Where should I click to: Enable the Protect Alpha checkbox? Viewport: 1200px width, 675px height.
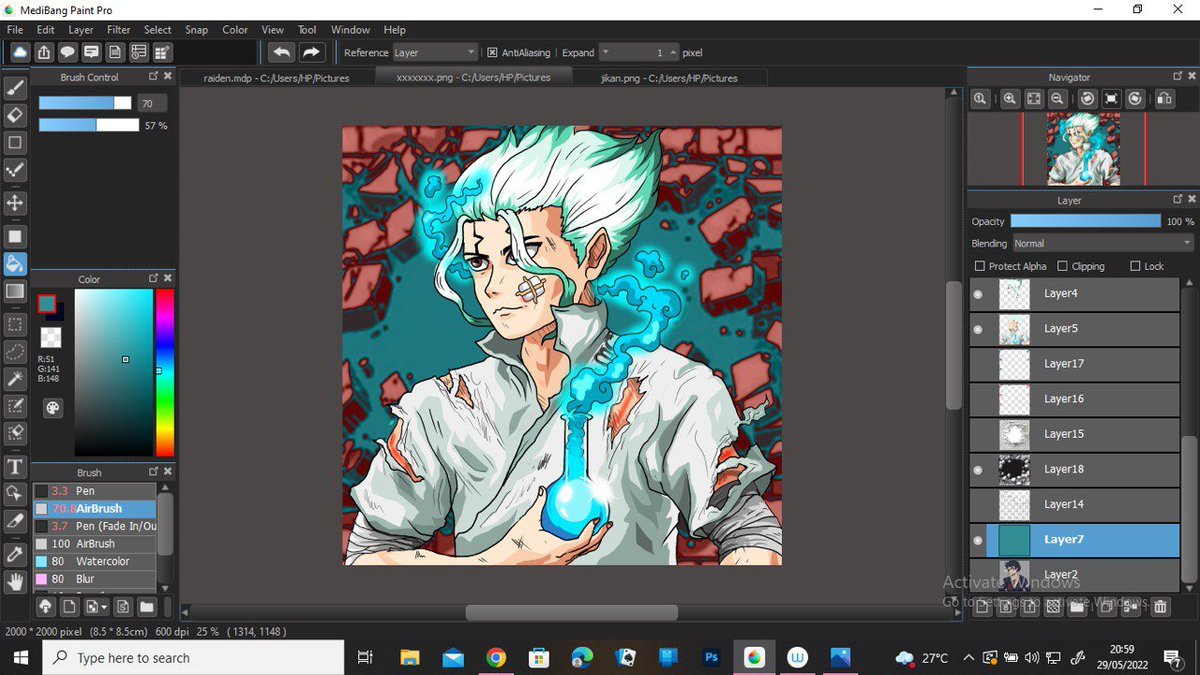980,266
